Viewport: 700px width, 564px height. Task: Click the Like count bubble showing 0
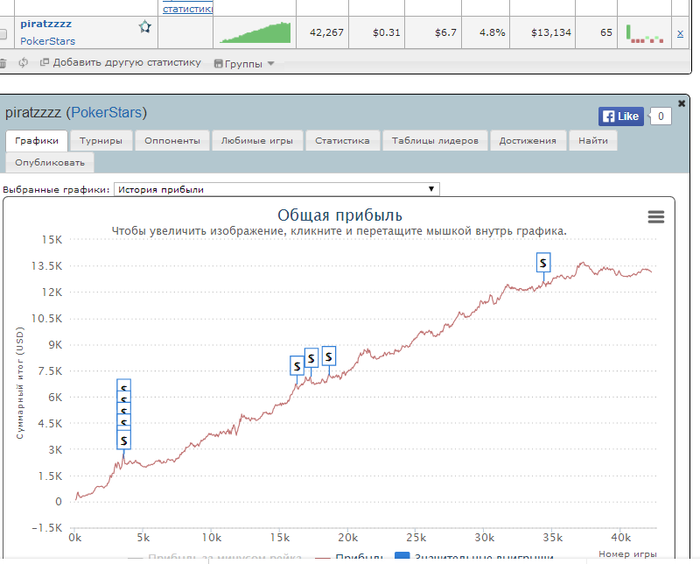[660, 117]
